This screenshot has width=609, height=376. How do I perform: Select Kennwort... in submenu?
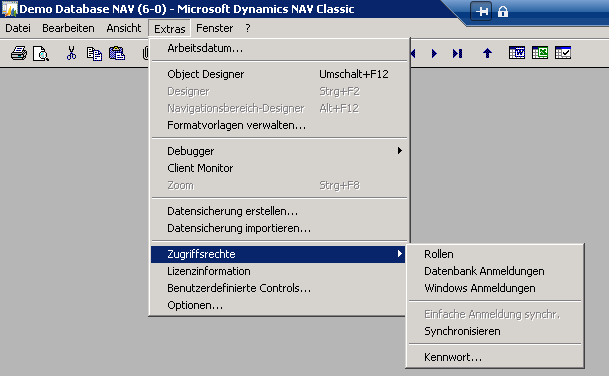[x=495, y=357]
